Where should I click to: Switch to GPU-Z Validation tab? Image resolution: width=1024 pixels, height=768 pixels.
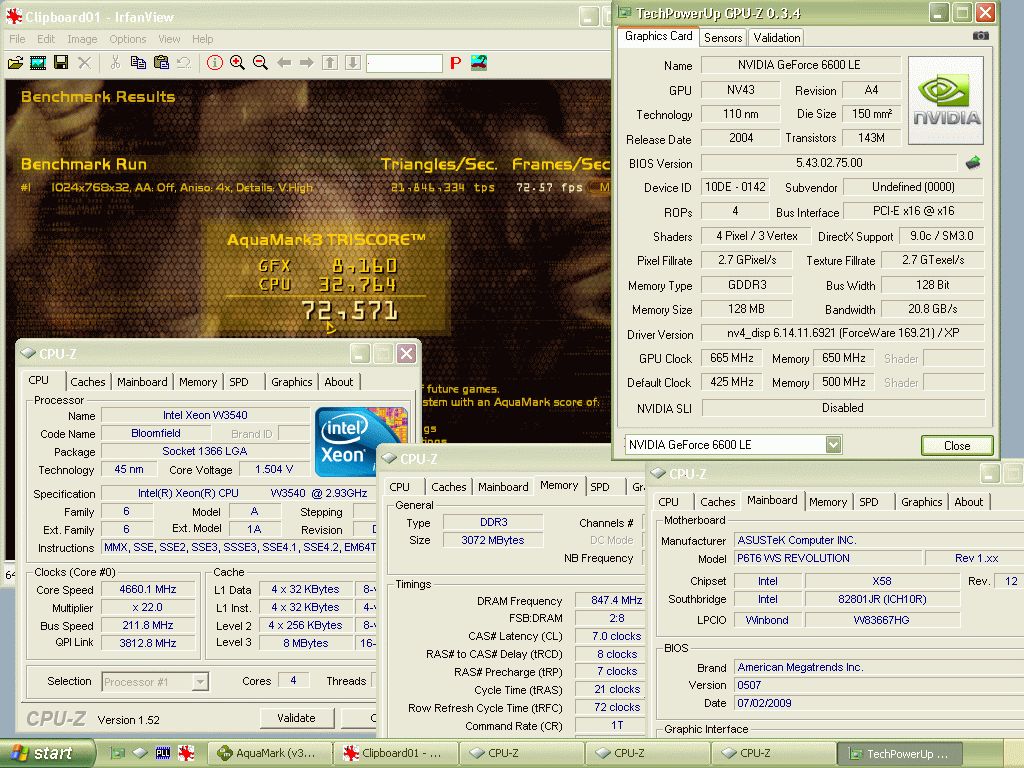(x=776, y=38)
